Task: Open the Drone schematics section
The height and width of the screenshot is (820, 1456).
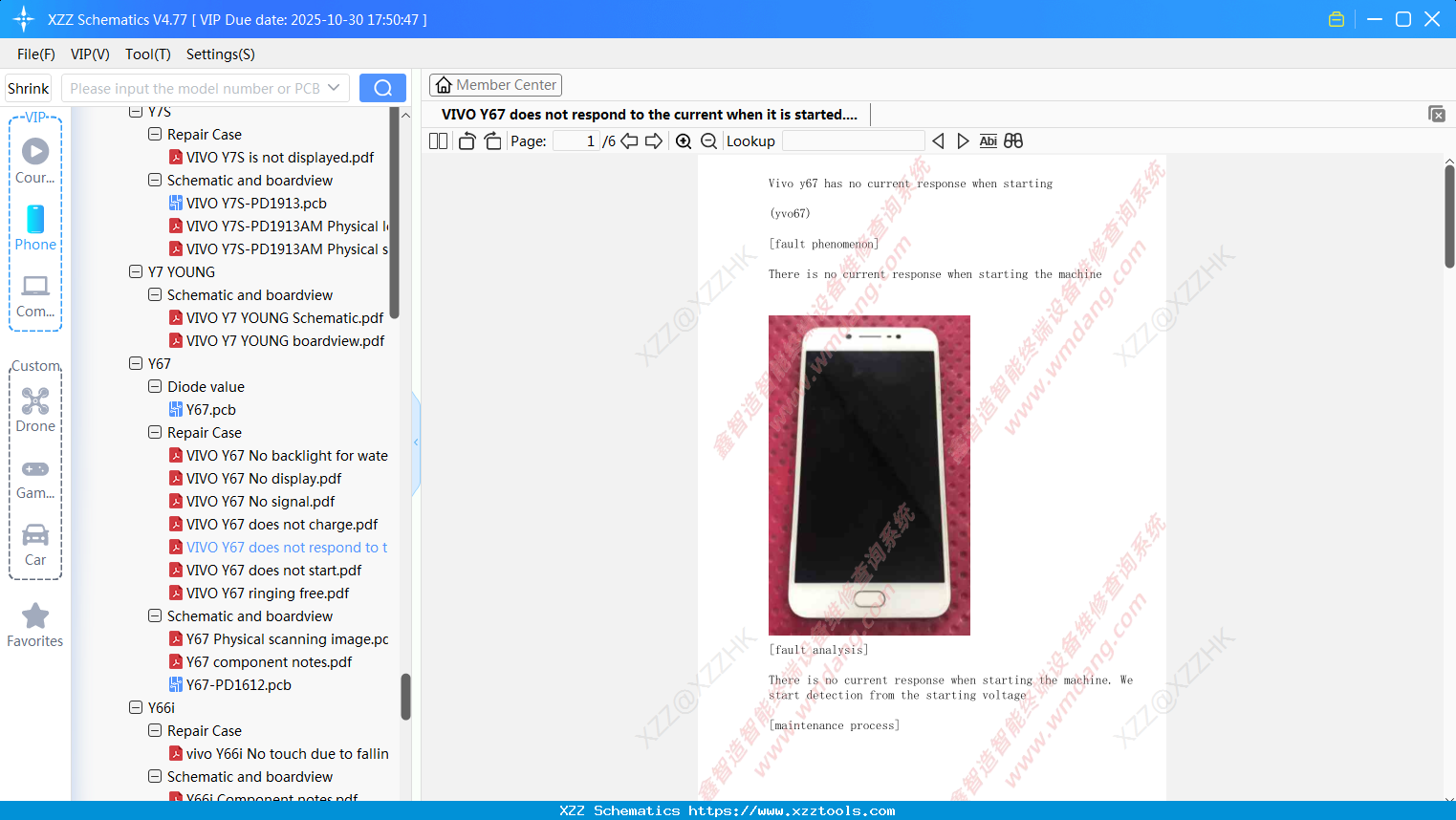Action: pos(35,409)
